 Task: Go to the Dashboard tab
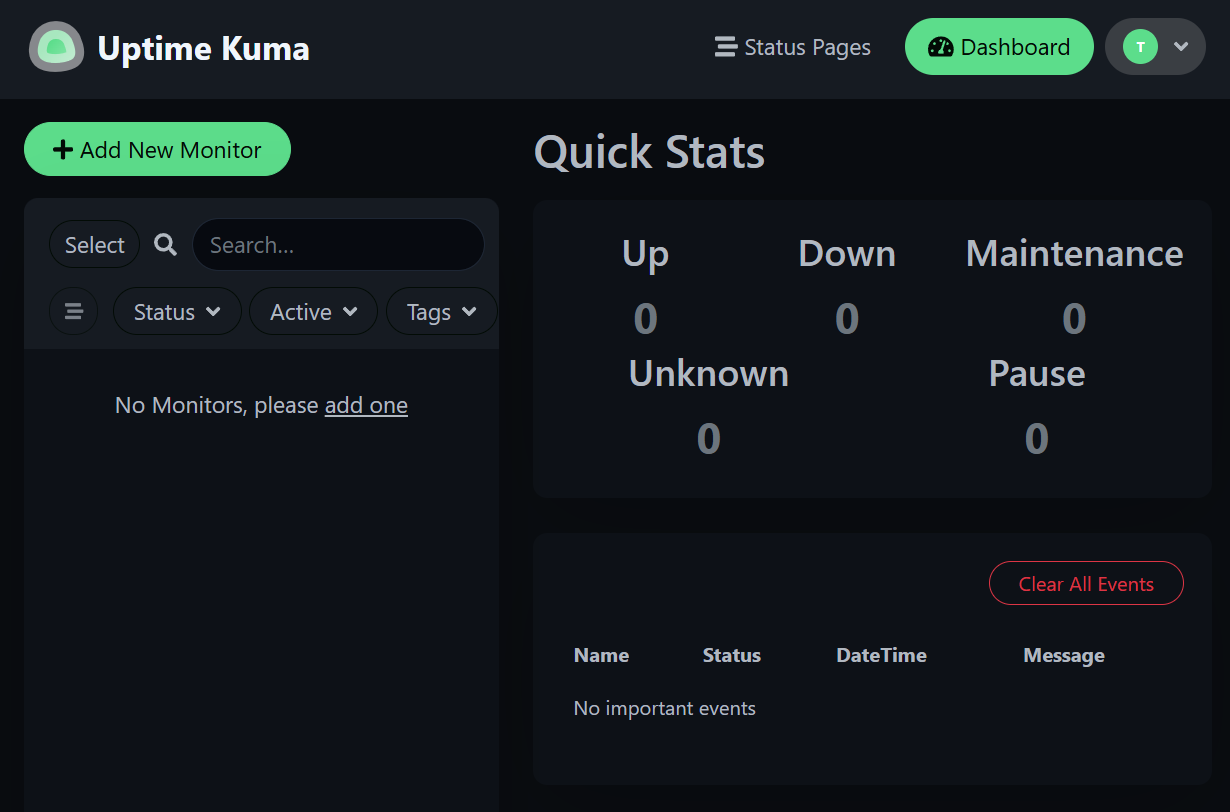999,47
